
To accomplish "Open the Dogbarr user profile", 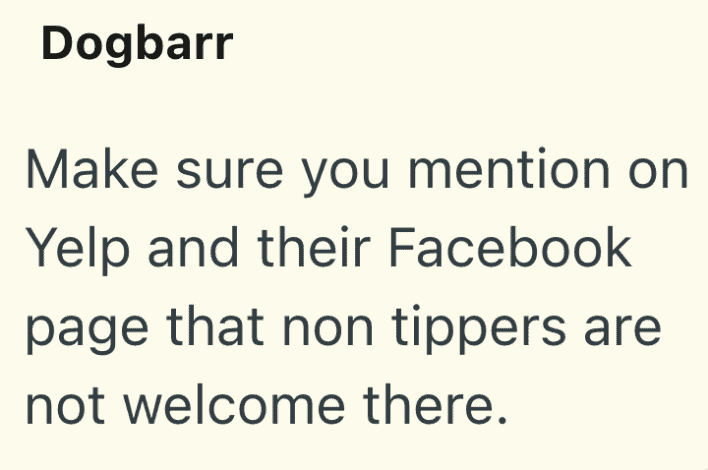I will pyautogui.click(x=136, y=46).
